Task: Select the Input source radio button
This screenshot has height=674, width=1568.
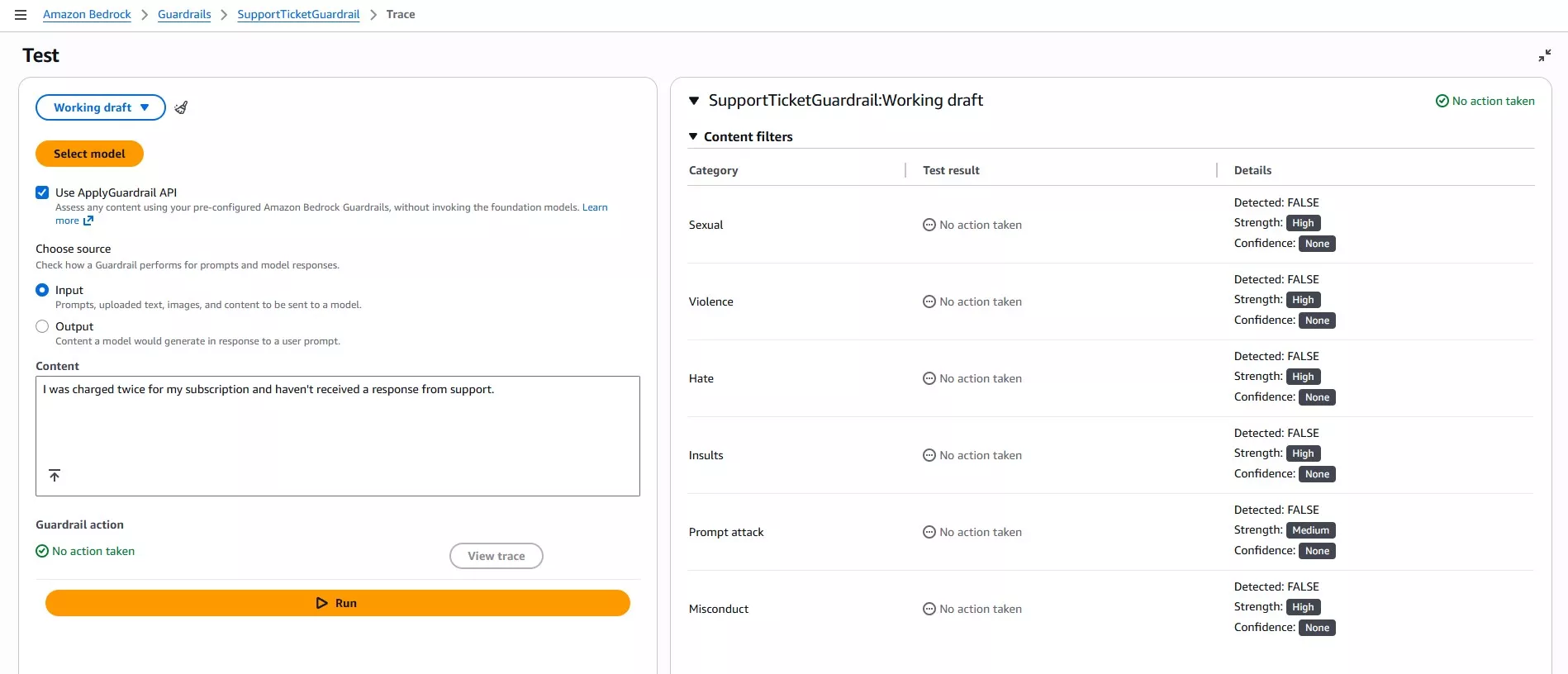Action: tap(42, 290)
